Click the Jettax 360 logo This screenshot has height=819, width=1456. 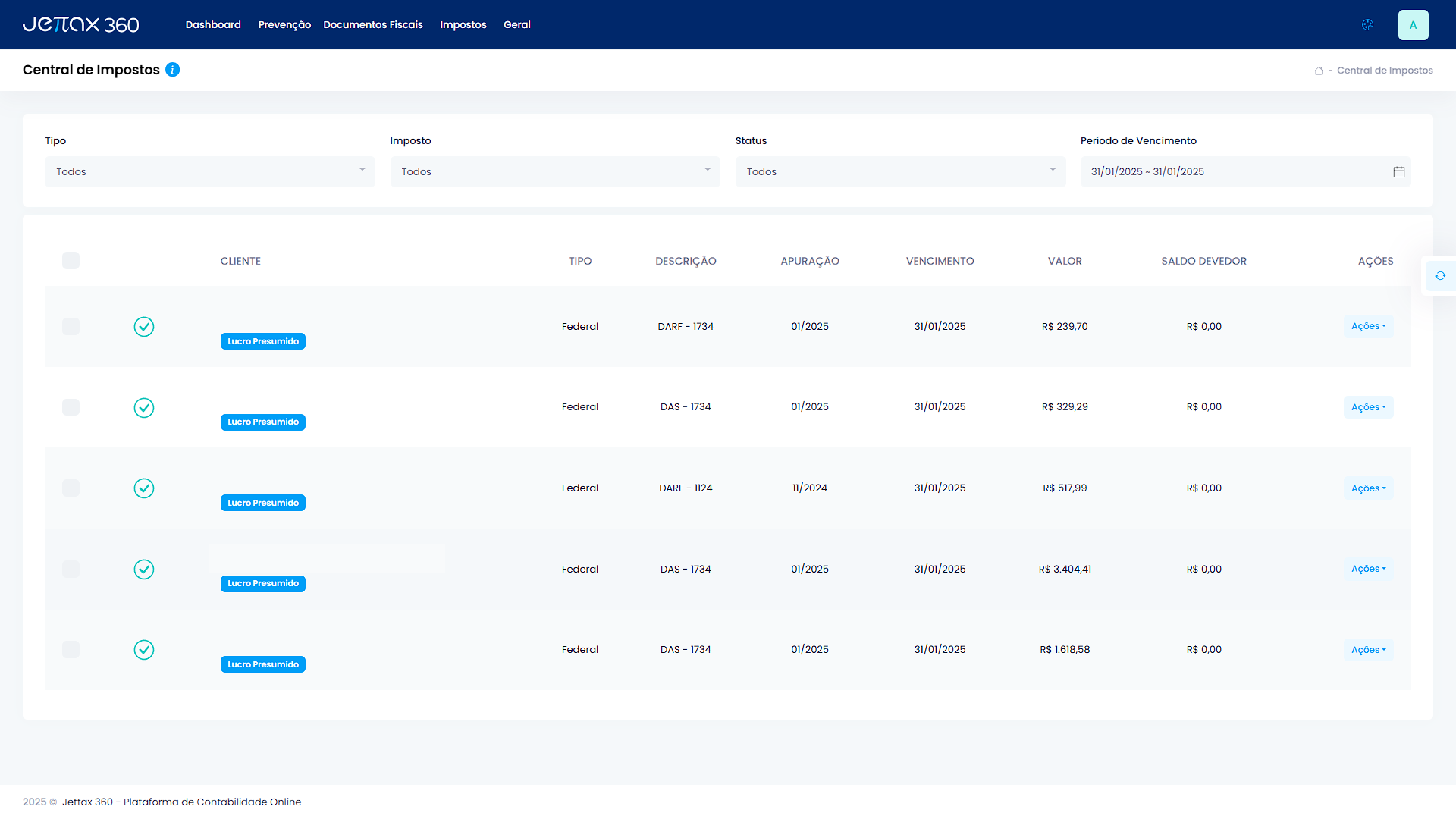pyautogui.click(x=80, y=24)
